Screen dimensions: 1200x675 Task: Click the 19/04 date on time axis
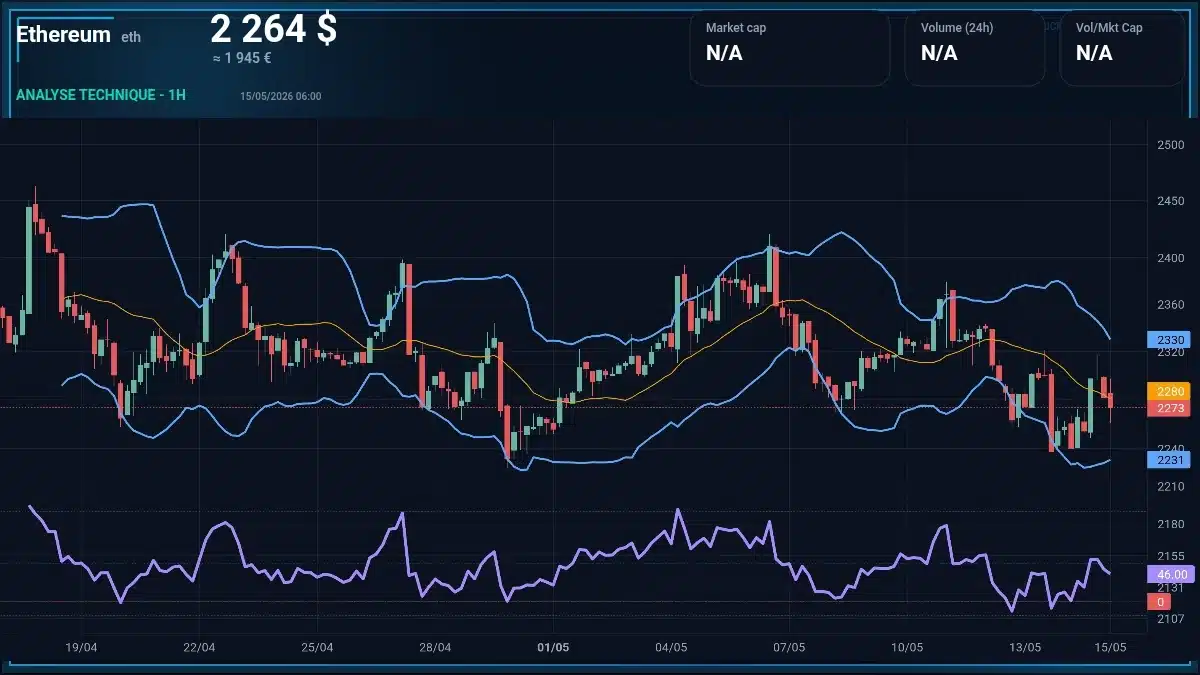click(81, 647)
